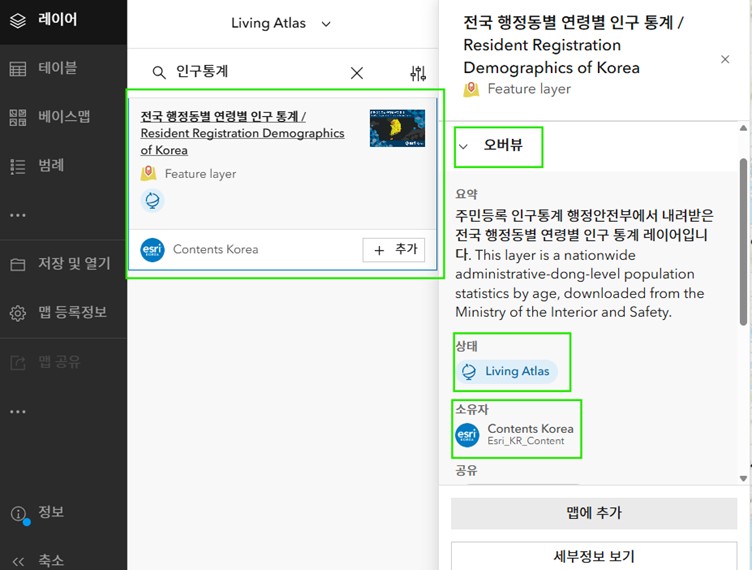Click the esri owner avatar in details panel
This screenshot has width=752, height=570.
point(467,435)
